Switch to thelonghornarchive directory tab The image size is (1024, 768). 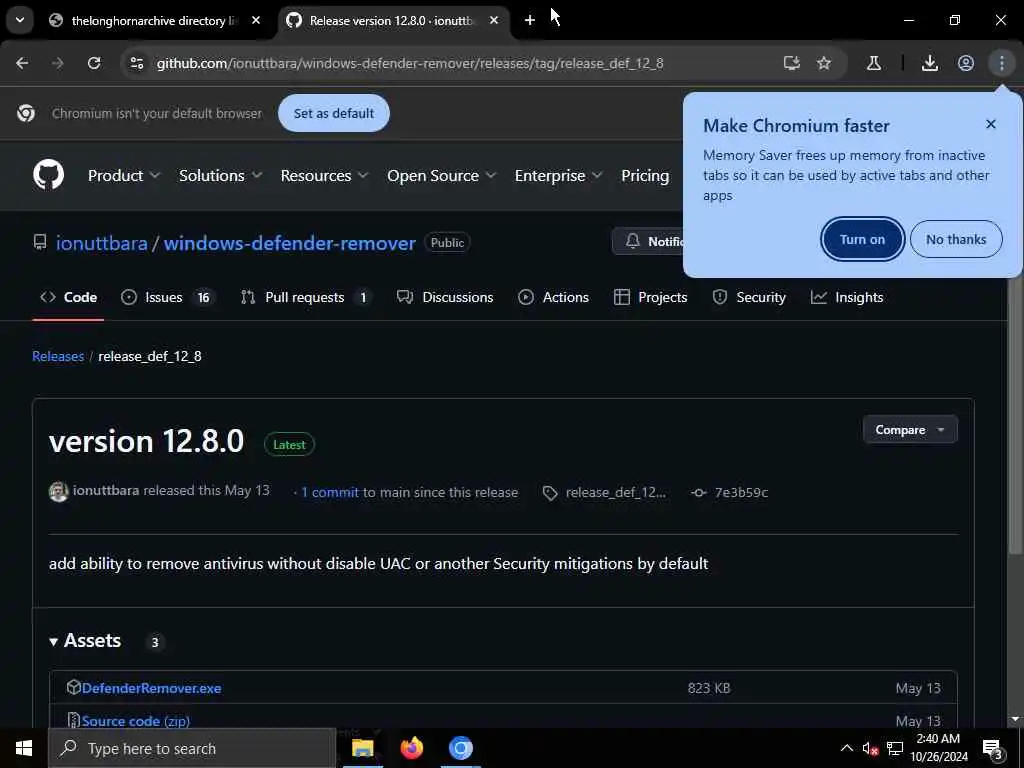tap(154, 20)
